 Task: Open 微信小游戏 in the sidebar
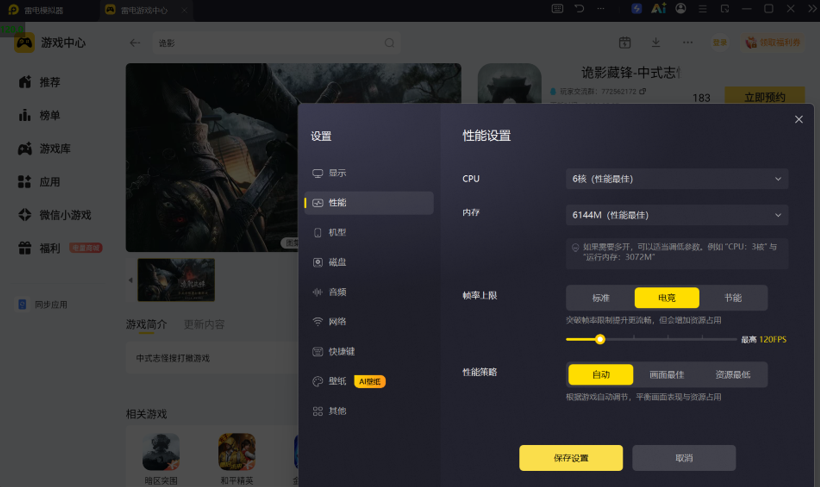click(54, 215)
